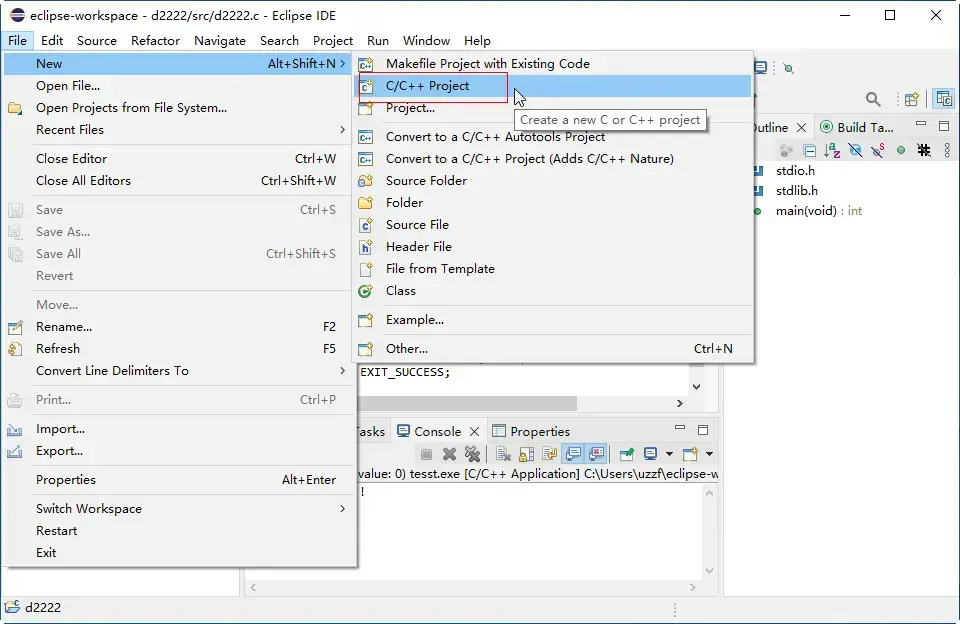Select Source Folder in New submenu
Image resolution: width=960 pixels, height=624 pixels.
tap(554, 181)
